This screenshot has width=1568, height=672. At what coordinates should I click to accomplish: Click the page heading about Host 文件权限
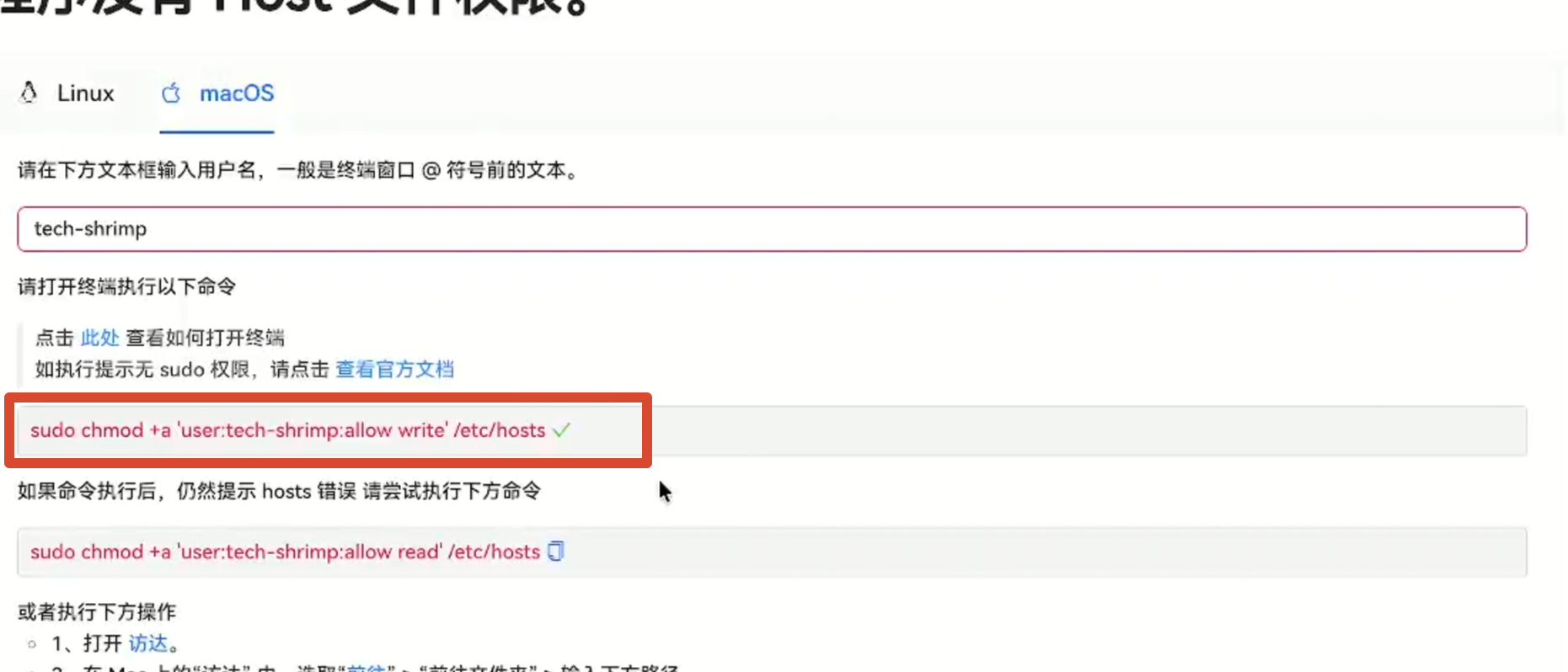295,8
